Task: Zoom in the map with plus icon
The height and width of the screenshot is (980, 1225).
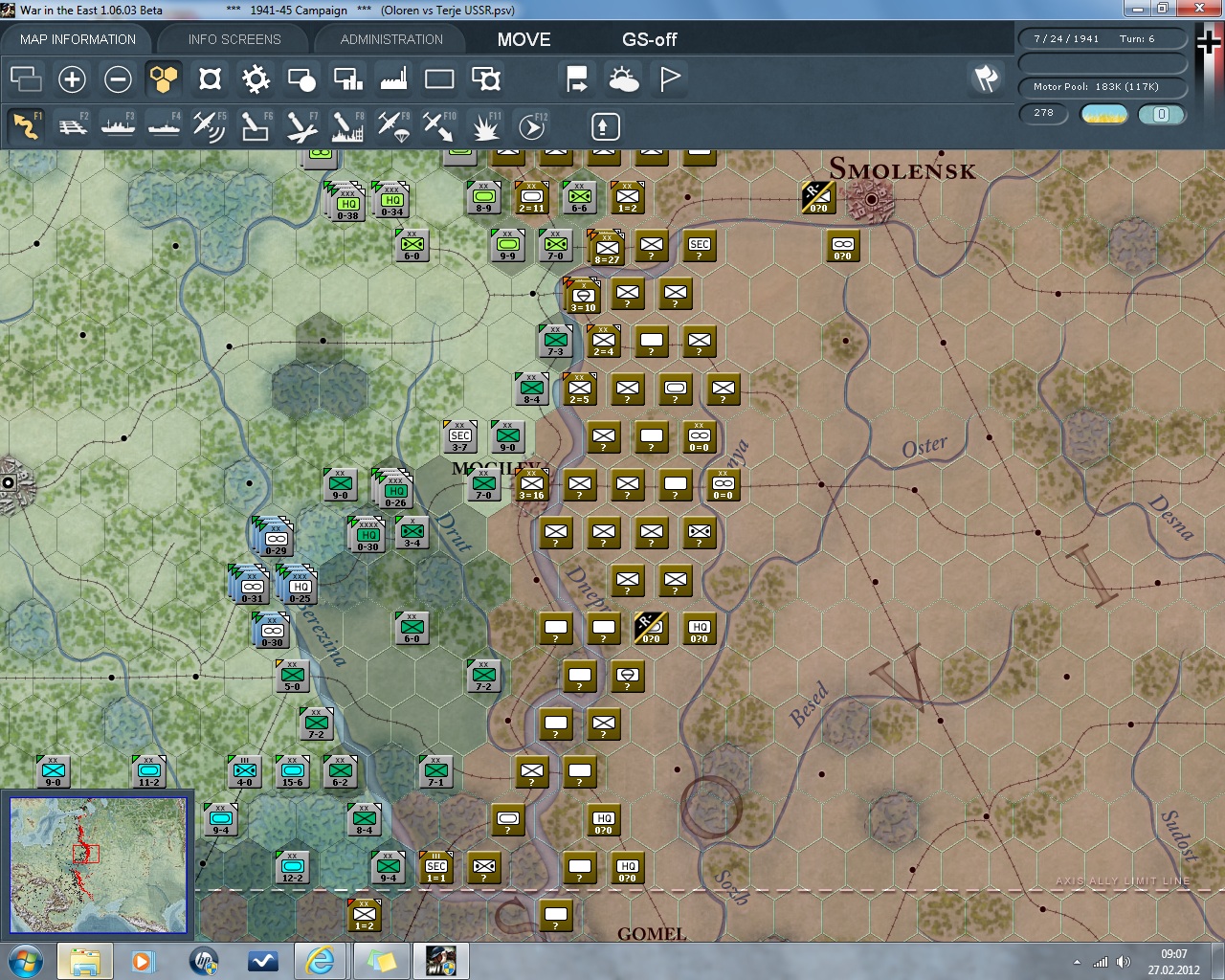Action: (72, 78)
